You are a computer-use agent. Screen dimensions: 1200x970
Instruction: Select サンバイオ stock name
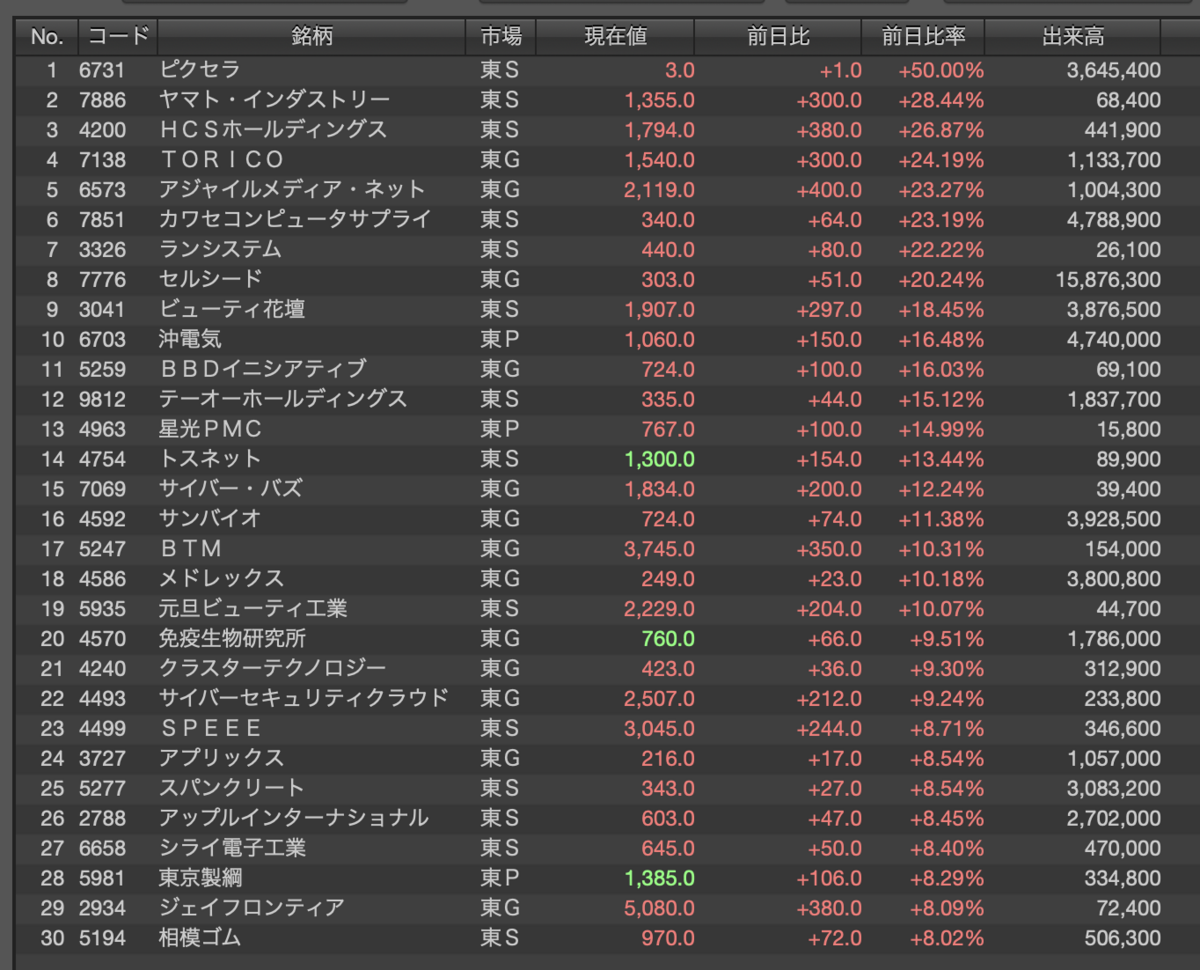(x=210, y=519)
